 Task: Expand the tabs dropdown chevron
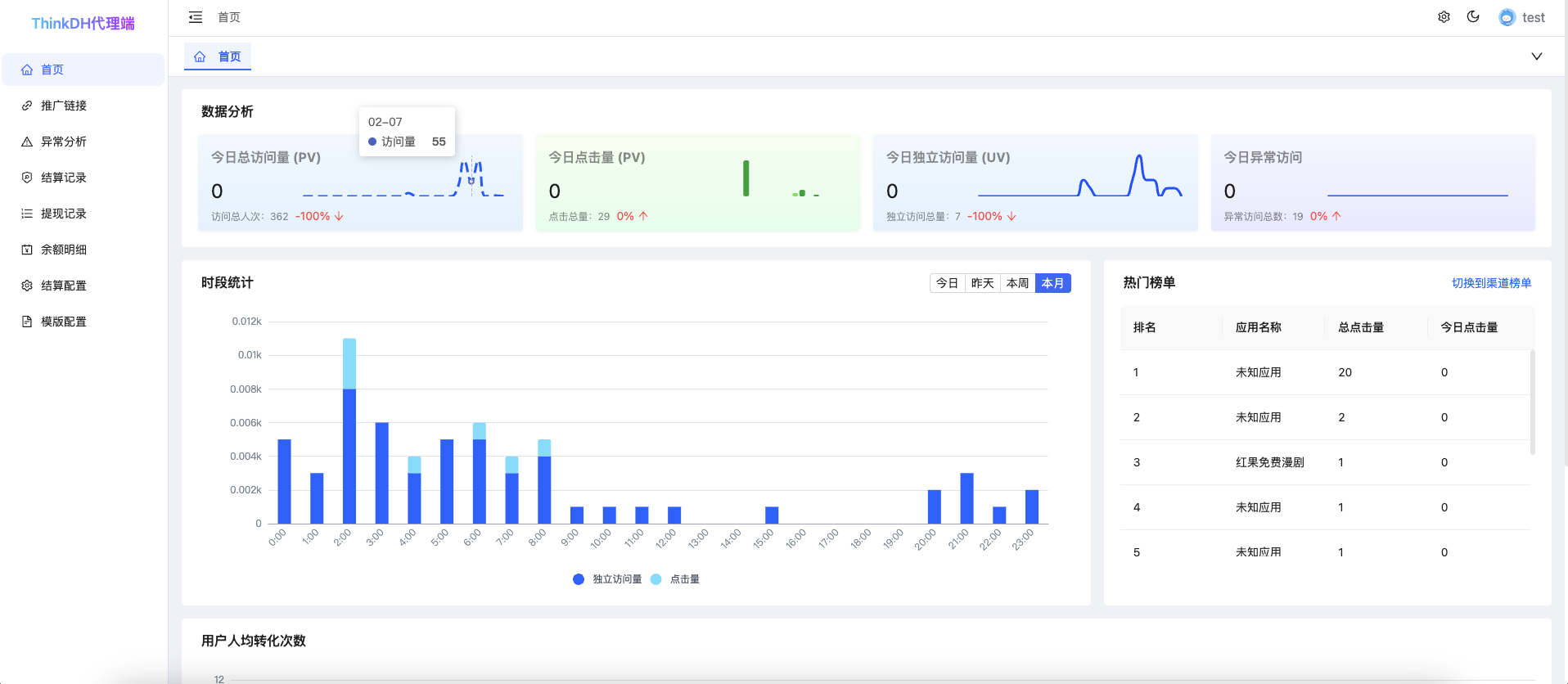[1536, 56]
